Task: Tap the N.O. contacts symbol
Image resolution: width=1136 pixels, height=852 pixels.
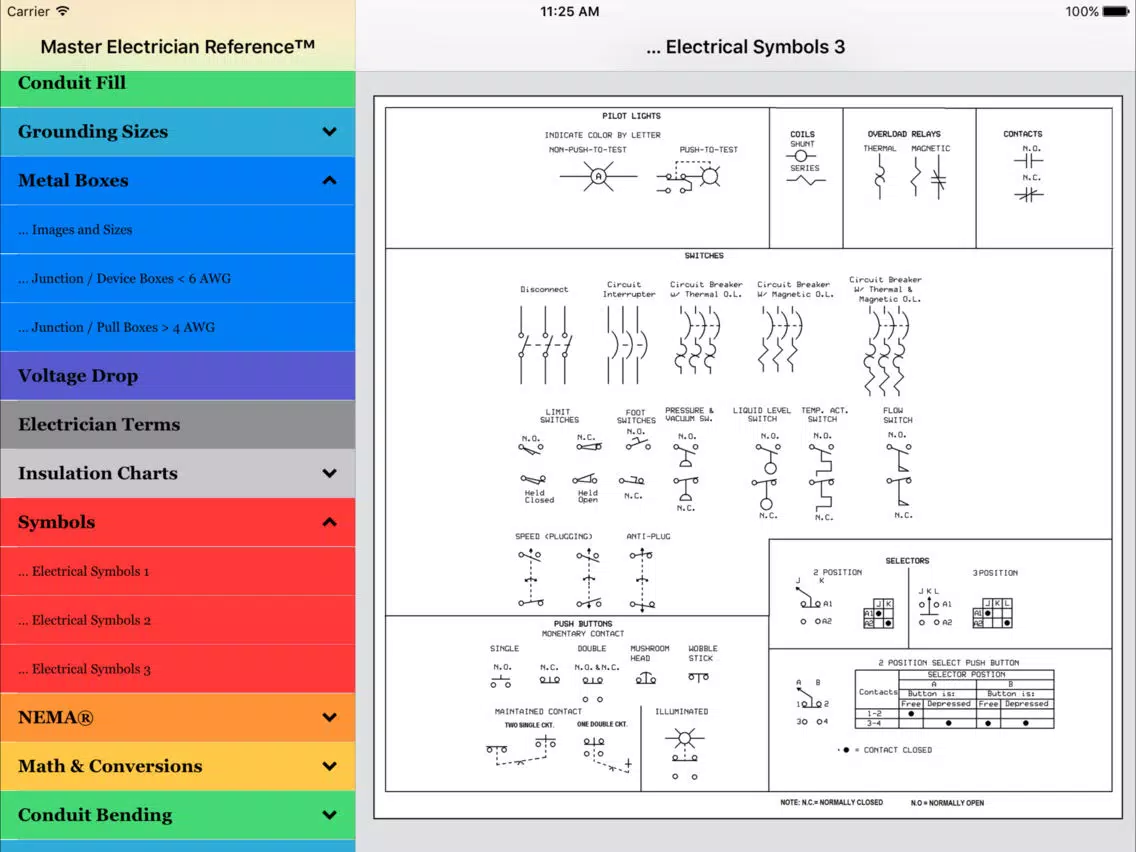Action: (x=1029, y=161)
